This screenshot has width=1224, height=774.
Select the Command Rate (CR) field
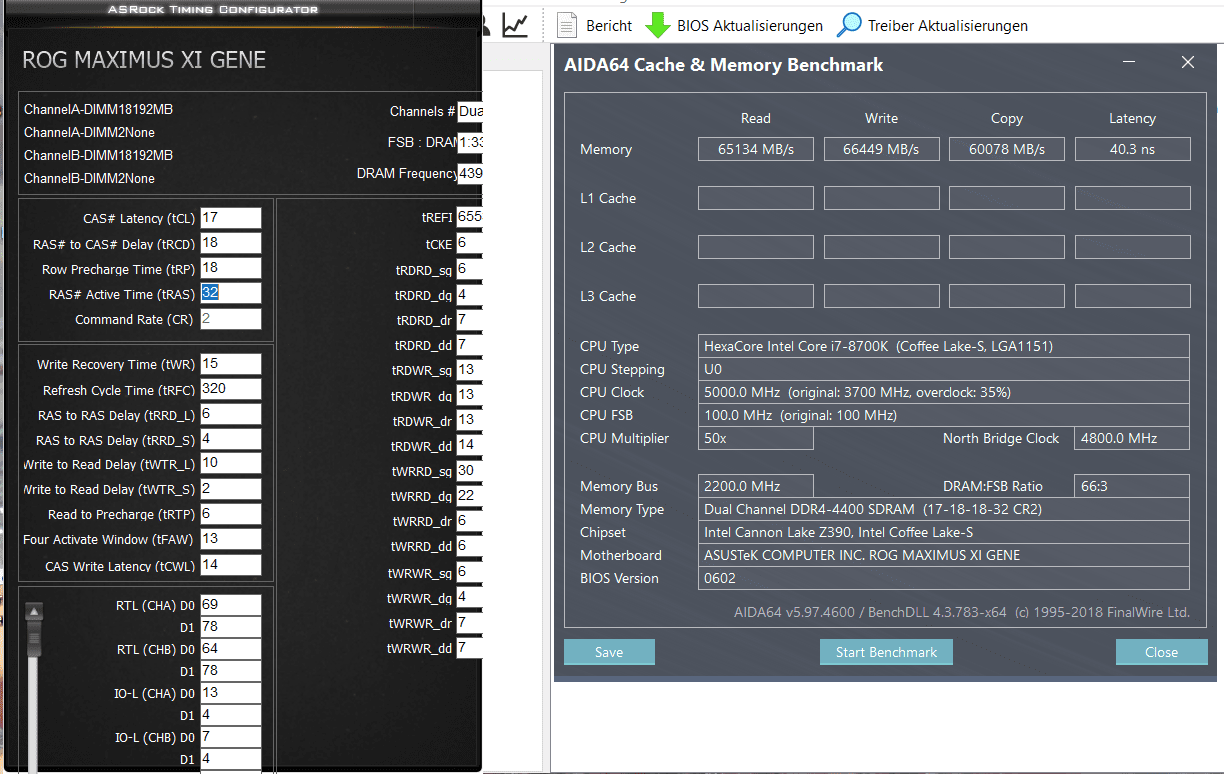(x=231, y=319)
